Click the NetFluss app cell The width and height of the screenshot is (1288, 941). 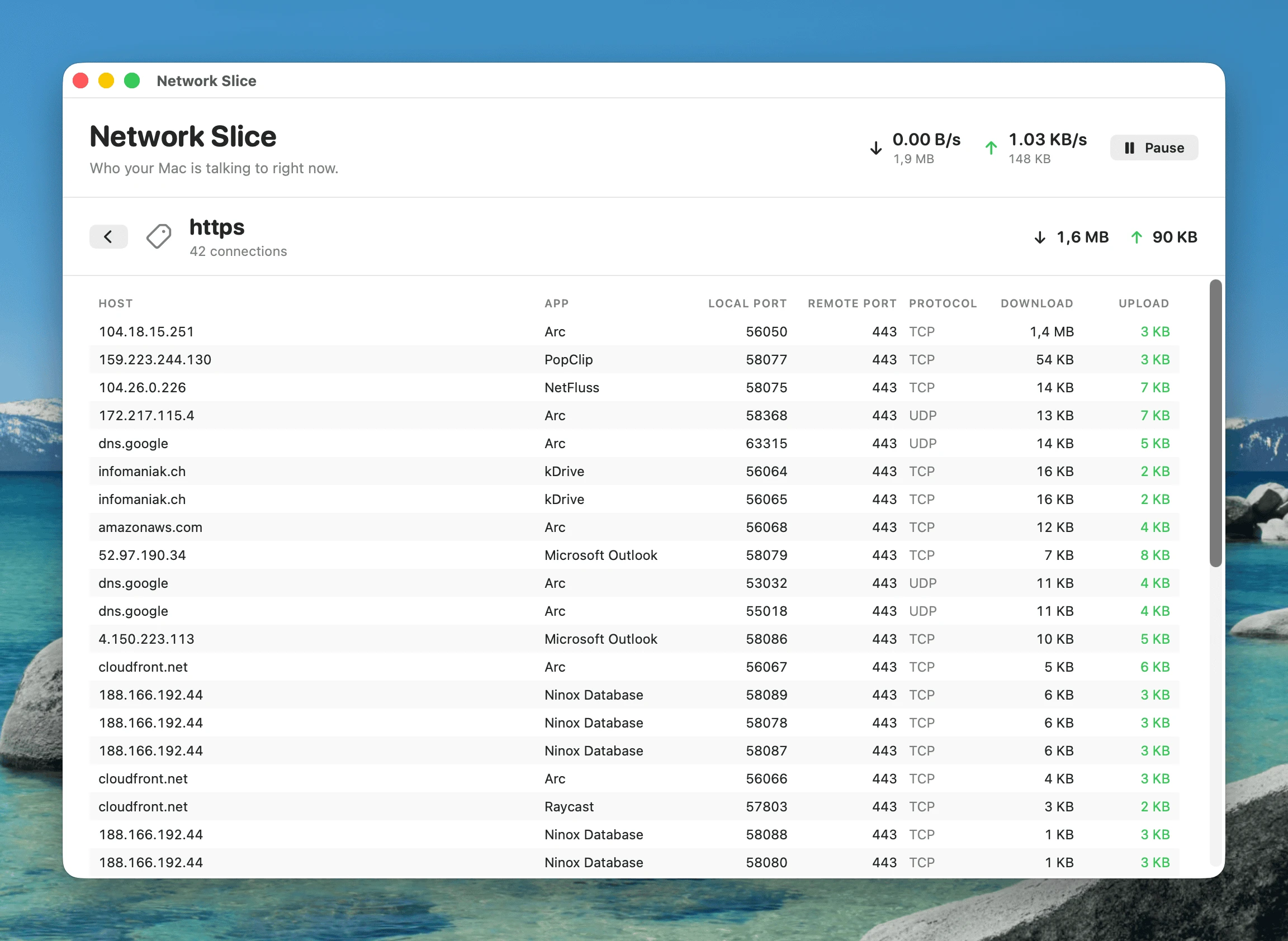click(572, 387)
